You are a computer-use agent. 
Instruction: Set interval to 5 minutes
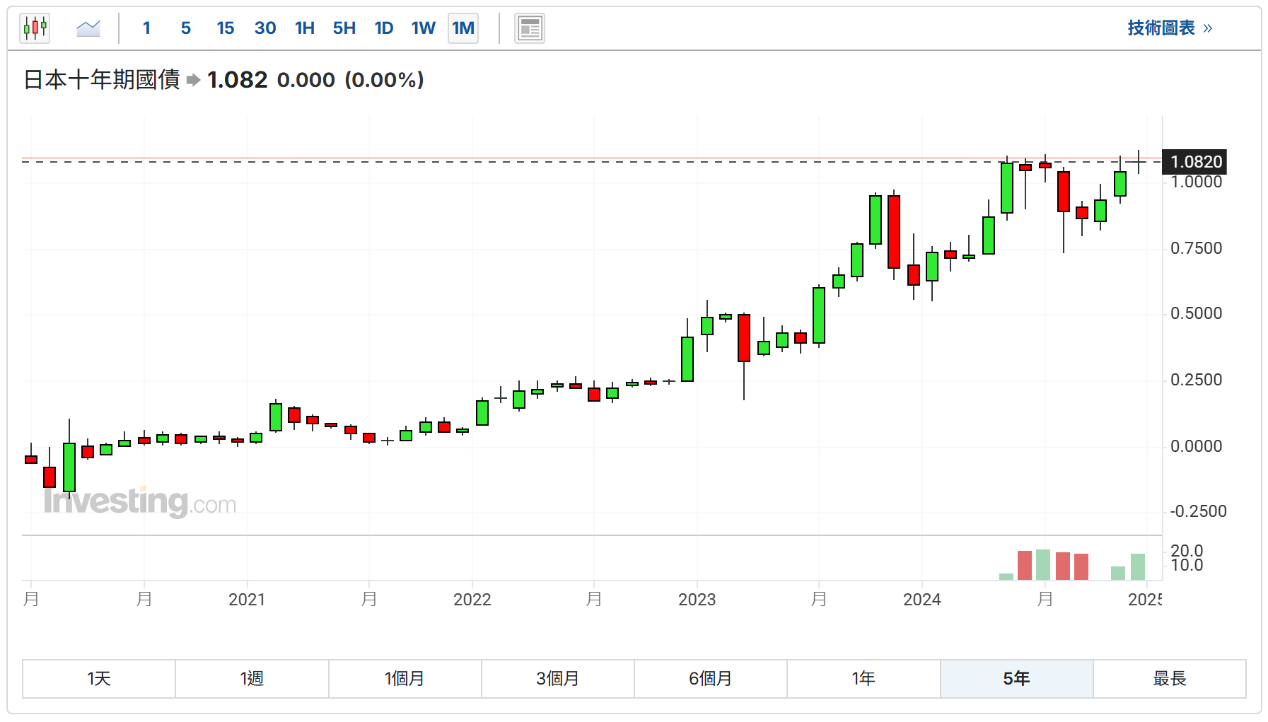(185, 28)
